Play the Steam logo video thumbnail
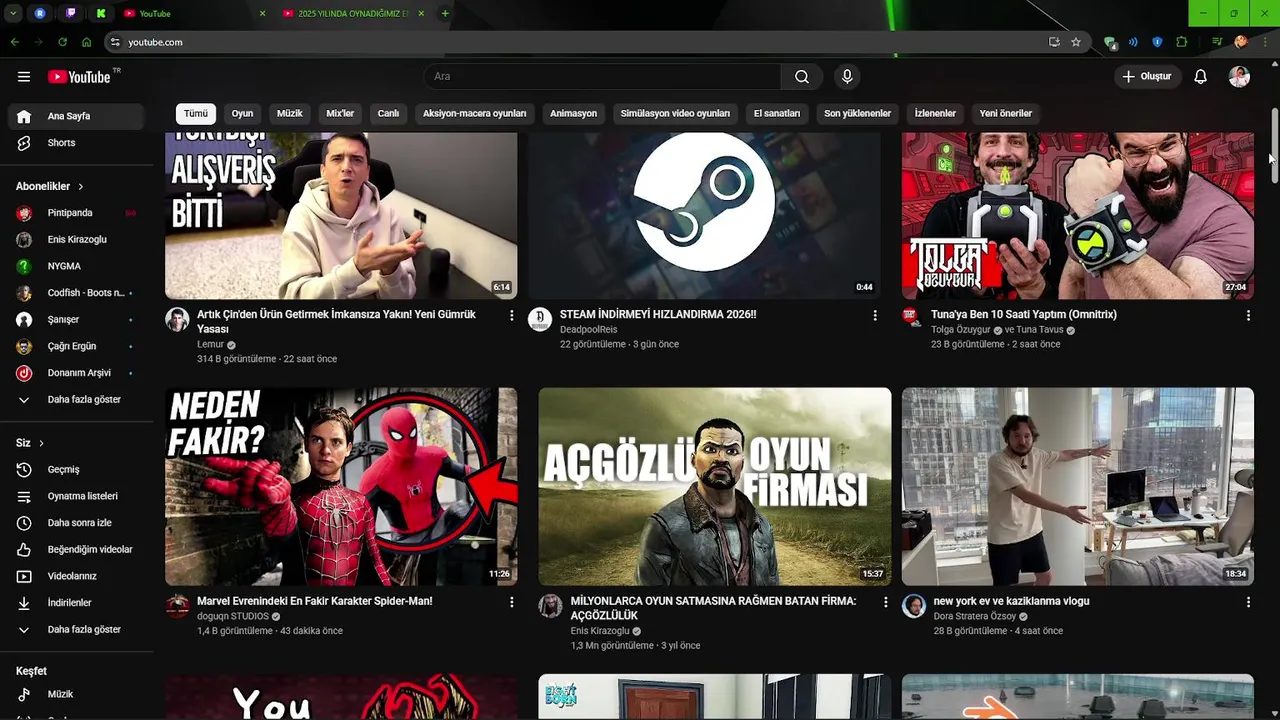 [x=704, y=215]
